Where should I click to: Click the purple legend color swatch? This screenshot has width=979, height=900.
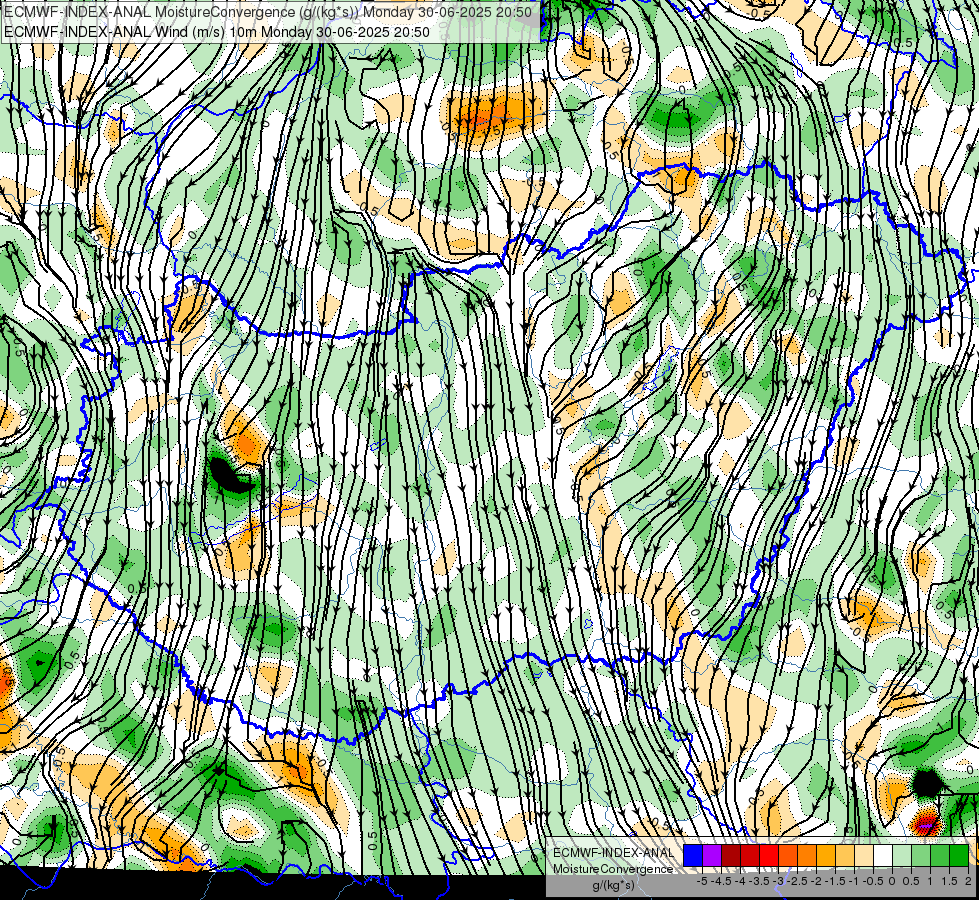pos(712,855)
